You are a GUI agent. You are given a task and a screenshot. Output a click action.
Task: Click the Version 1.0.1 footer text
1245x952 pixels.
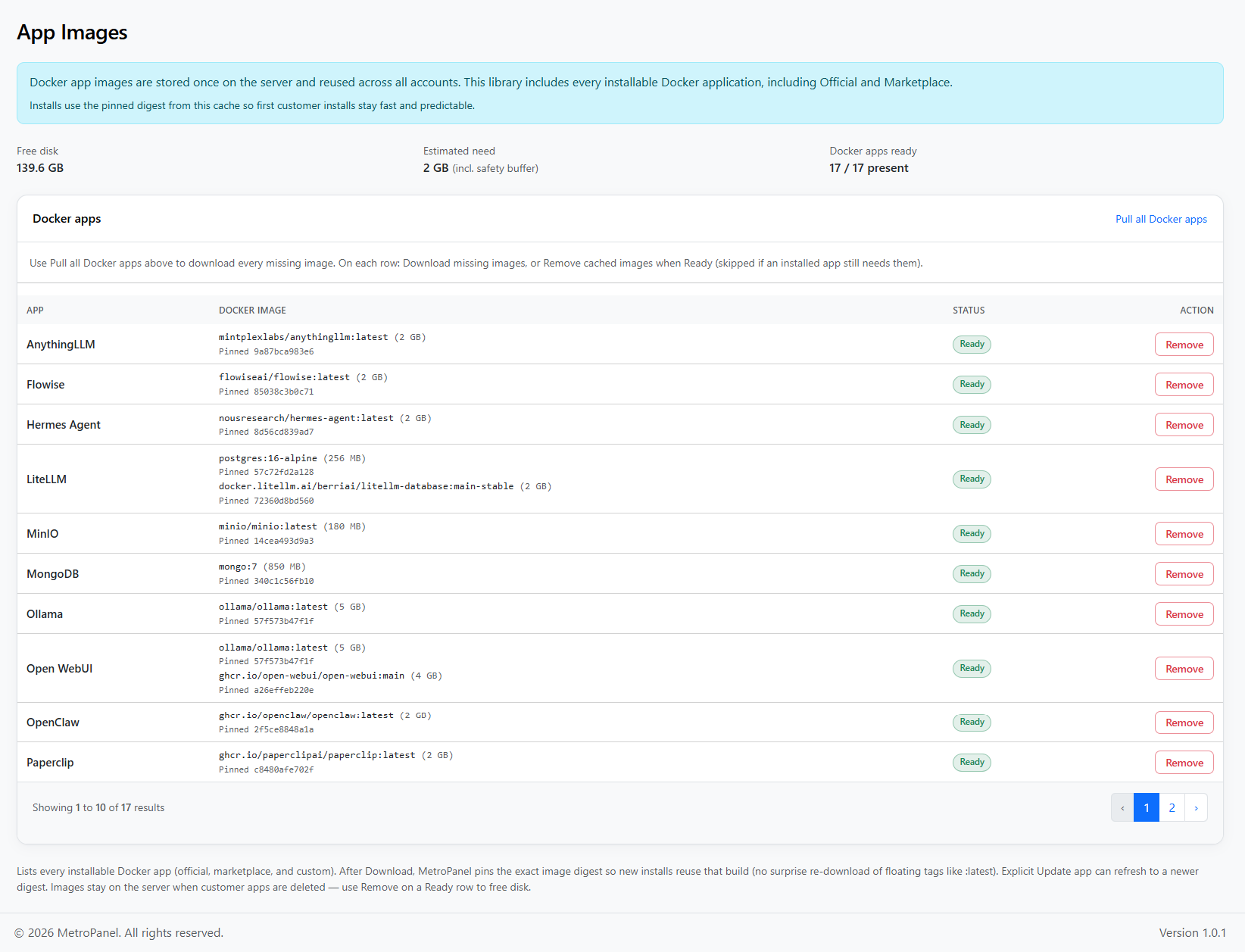click(1192, 933)
